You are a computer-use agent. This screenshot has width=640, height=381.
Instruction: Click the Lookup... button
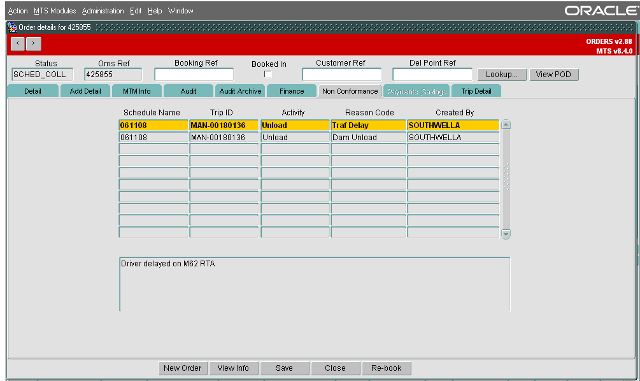[501, 74]
